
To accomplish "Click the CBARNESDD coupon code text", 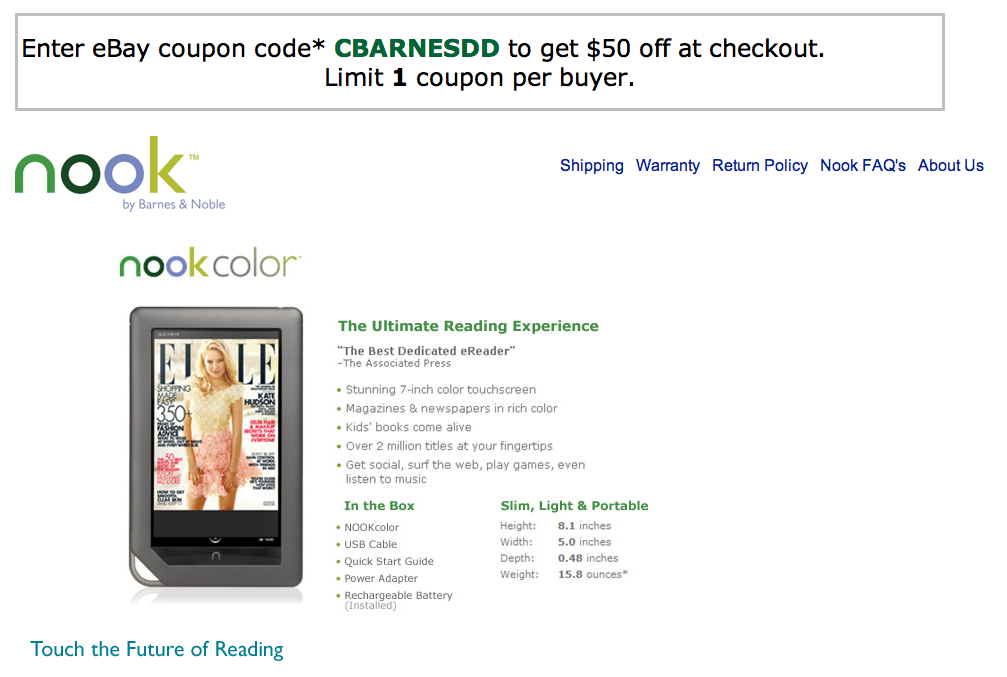I will (417, 48).
